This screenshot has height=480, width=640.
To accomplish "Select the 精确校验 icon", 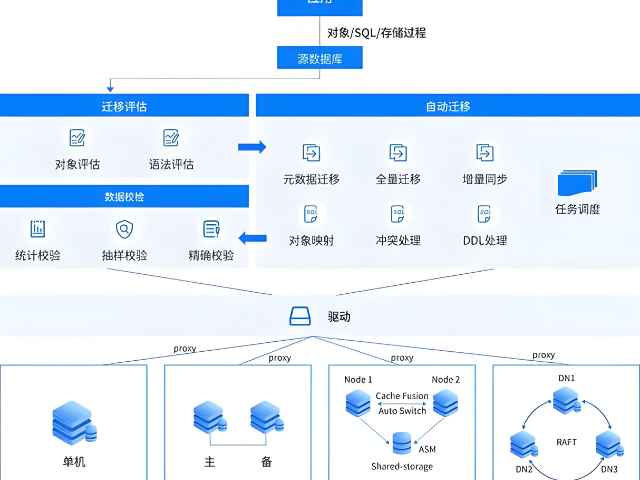I will tap(211, 228).
